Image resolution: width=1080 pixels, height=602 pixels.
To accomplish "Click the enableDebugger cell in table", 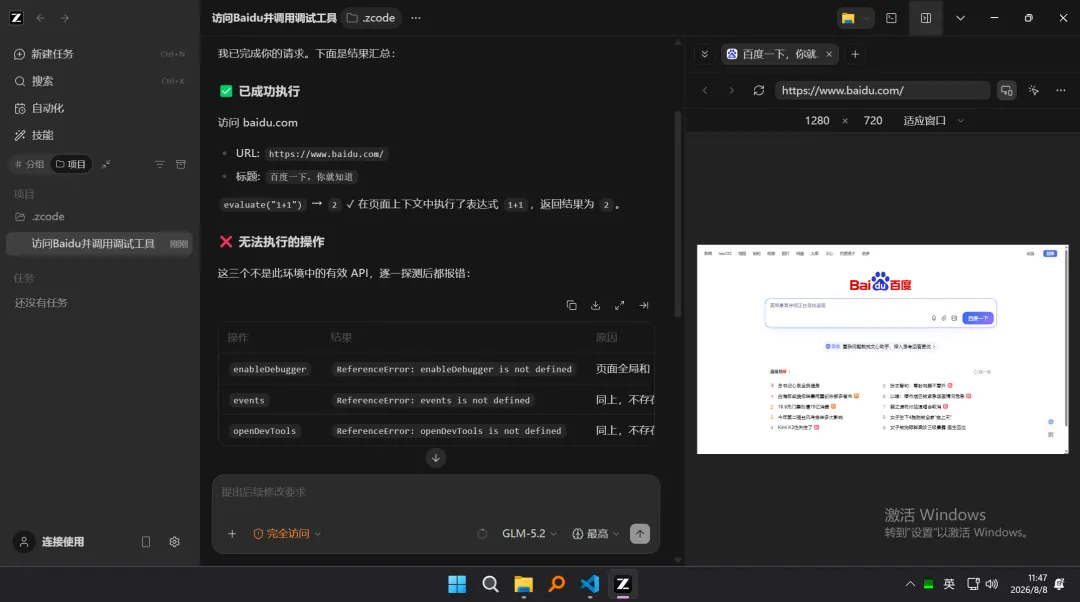I will 270,369.
